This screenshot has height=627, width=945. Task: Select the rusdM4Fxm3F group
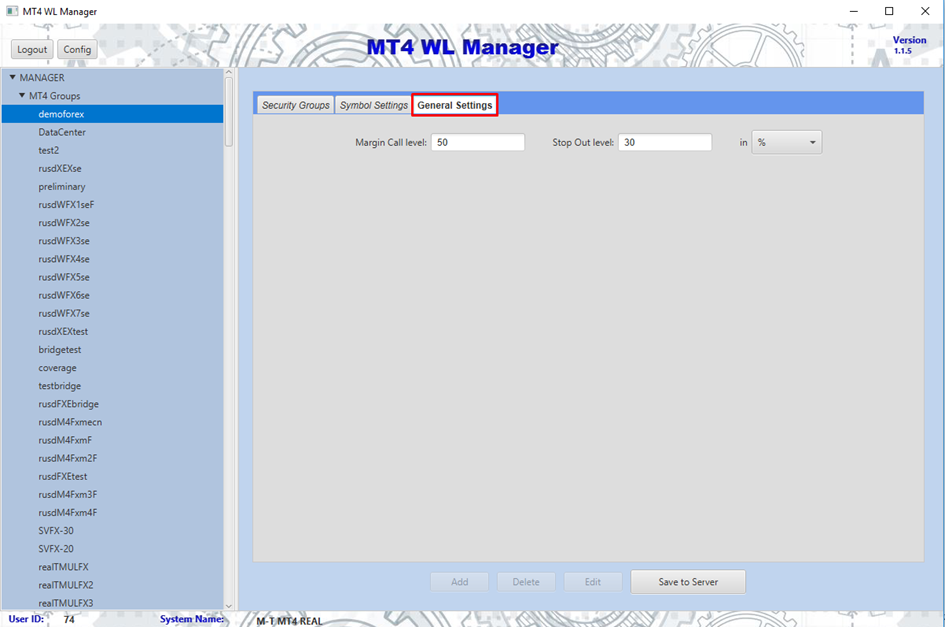(x=112, y=494)
